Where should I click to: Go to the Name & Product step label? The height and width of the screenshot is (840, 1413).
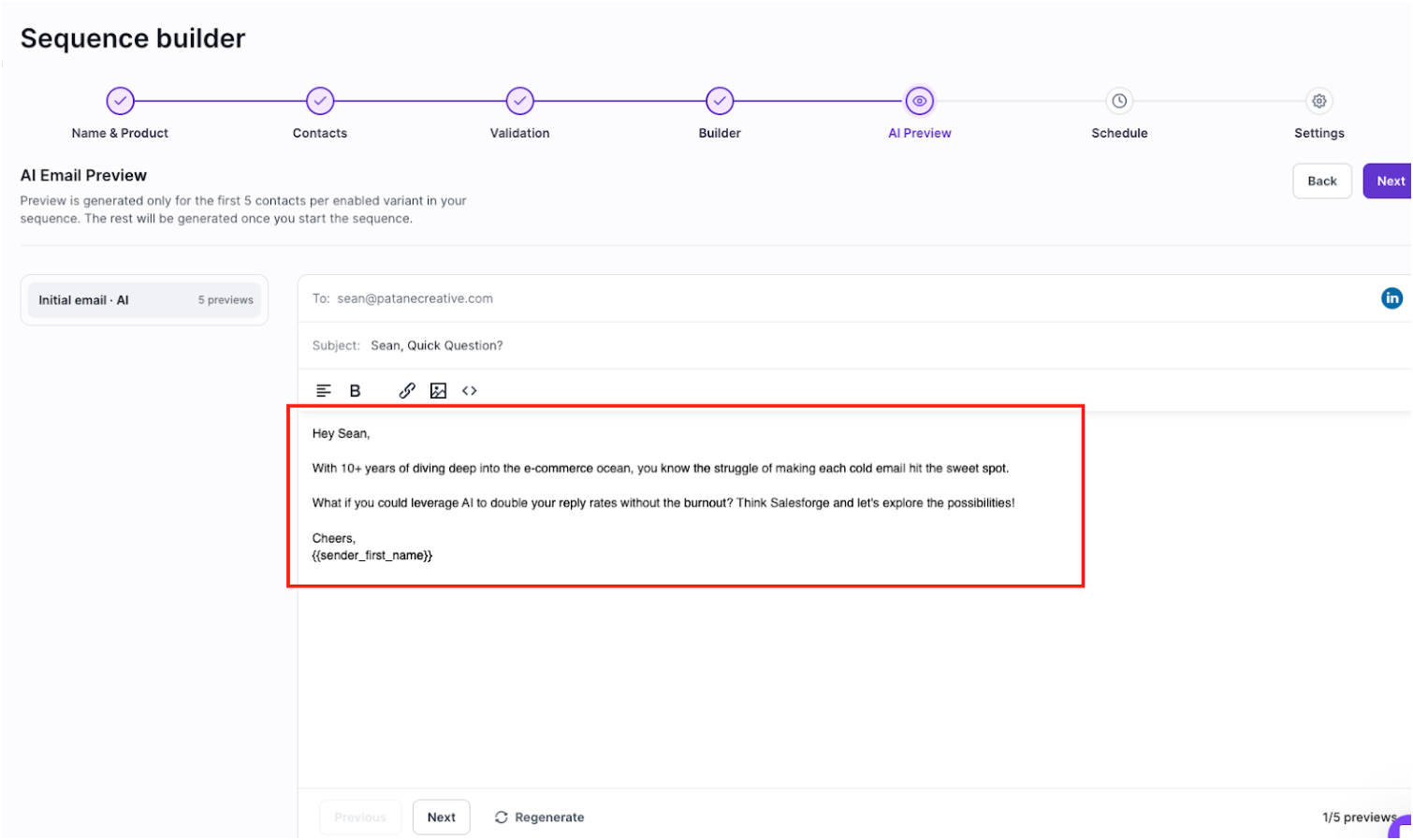[120, 133]
